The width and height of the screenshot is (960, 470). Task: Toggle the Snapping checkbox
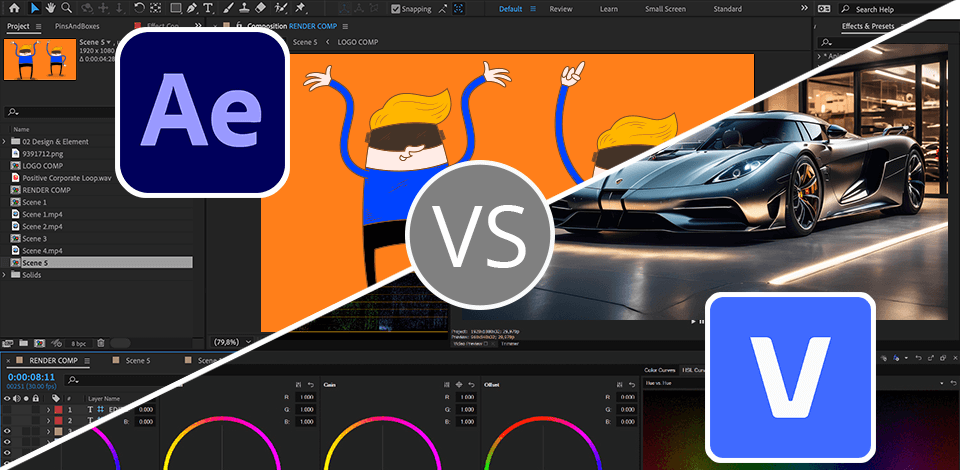(x=396, y=9)
